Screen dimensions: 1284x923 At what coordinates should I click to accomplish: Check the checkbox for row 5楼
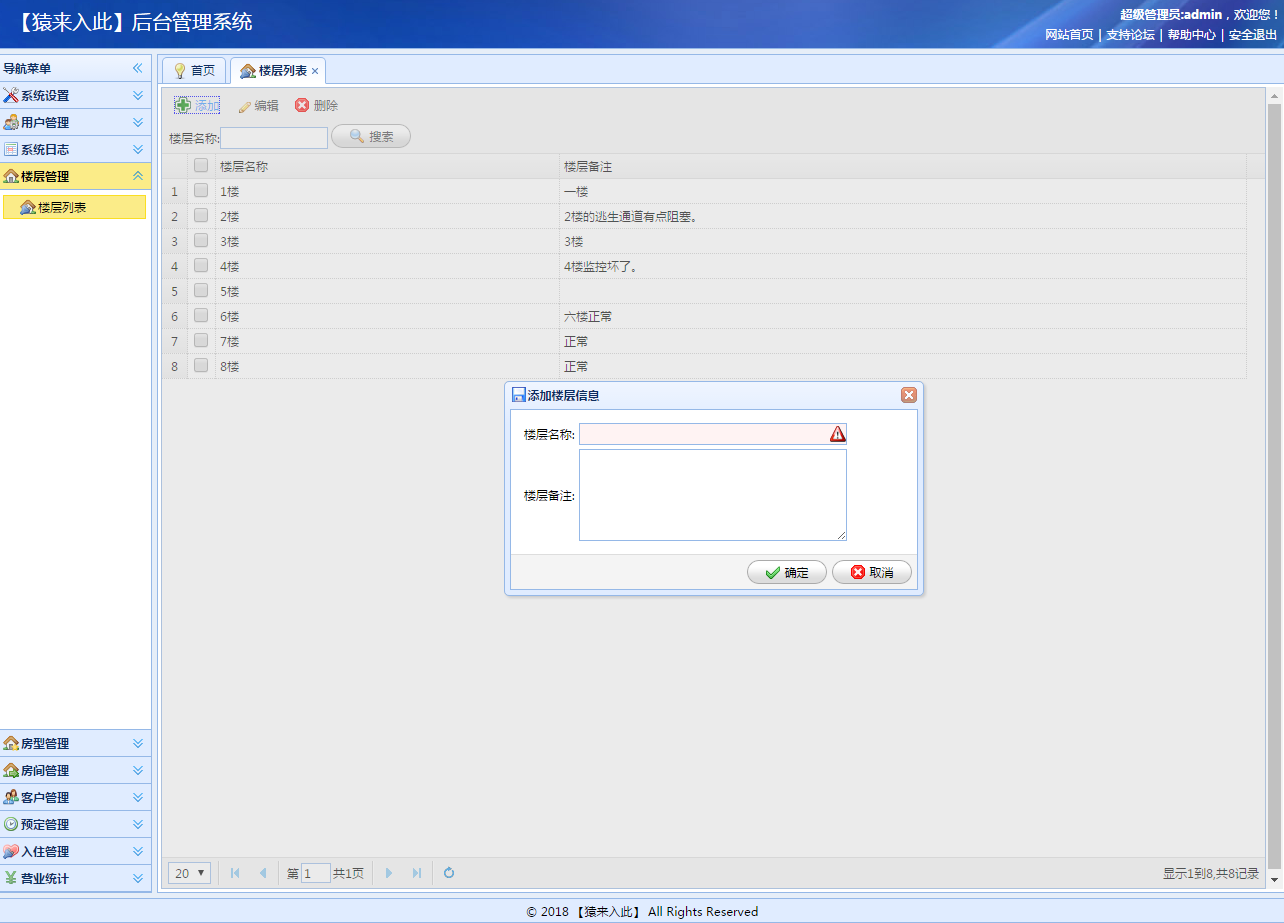click(x=201, y=291)
